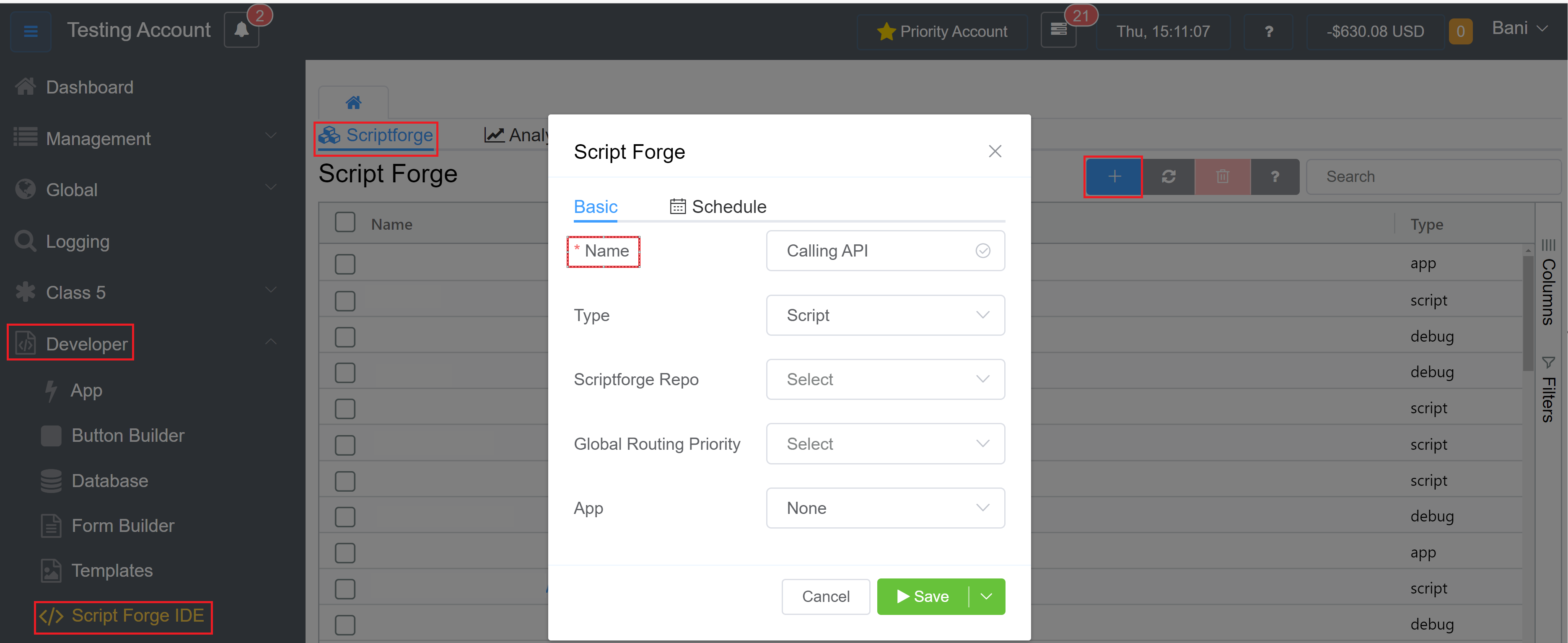Image resolution: width=1568 pixels, height=643 pixels.
Task: Click the notification bell icon
Action: 241,31
